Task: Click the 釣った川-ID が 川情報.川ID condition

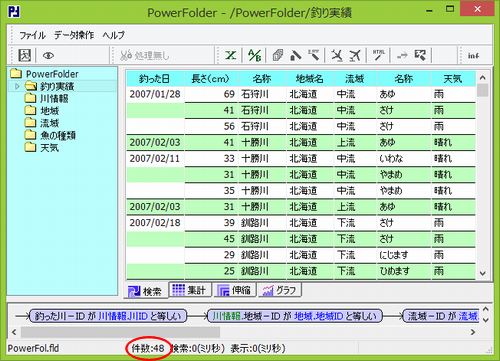Action: click(108, 316)
